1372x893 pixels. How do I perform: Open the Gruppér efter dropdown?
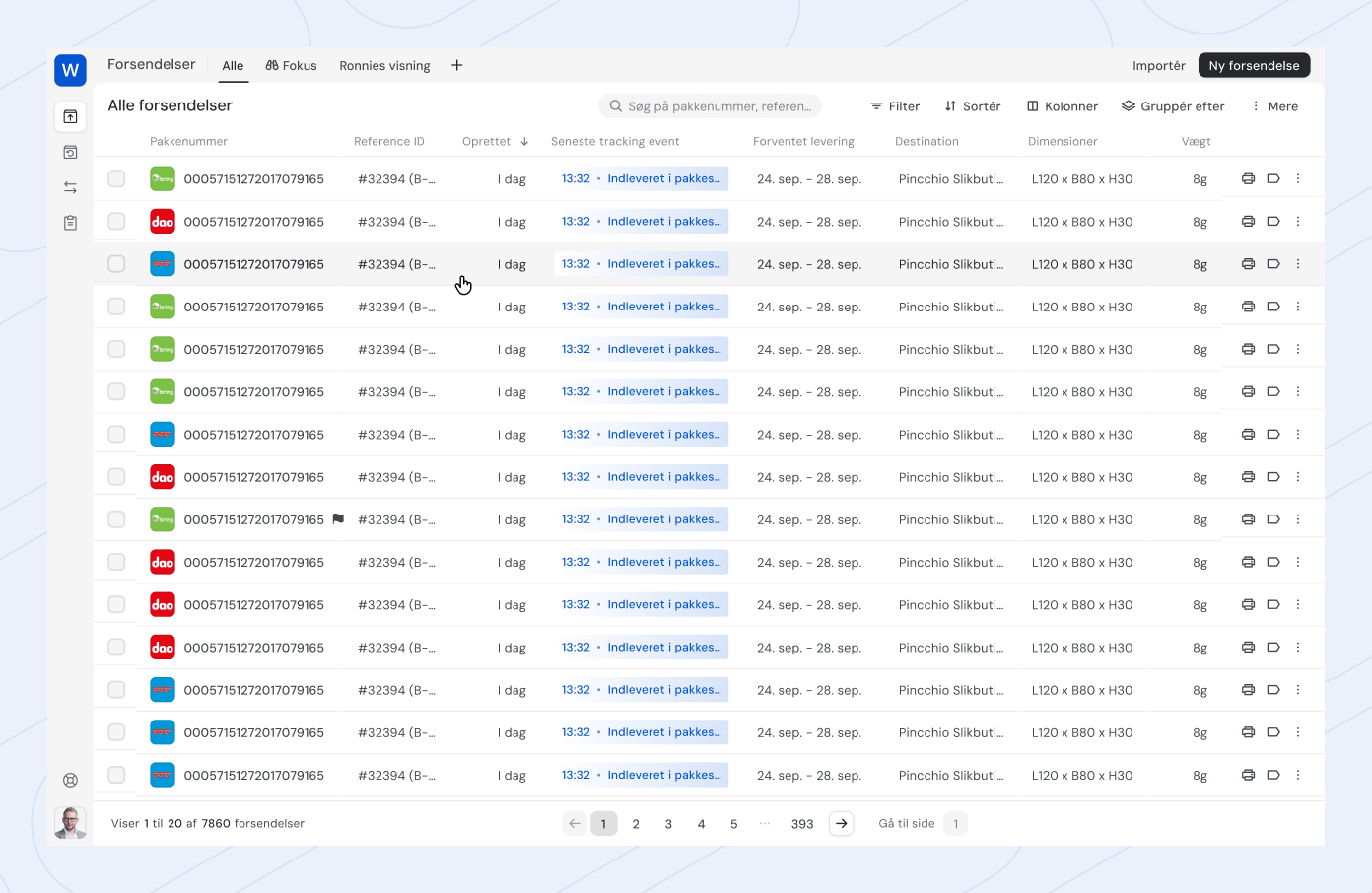[1173, 106]
